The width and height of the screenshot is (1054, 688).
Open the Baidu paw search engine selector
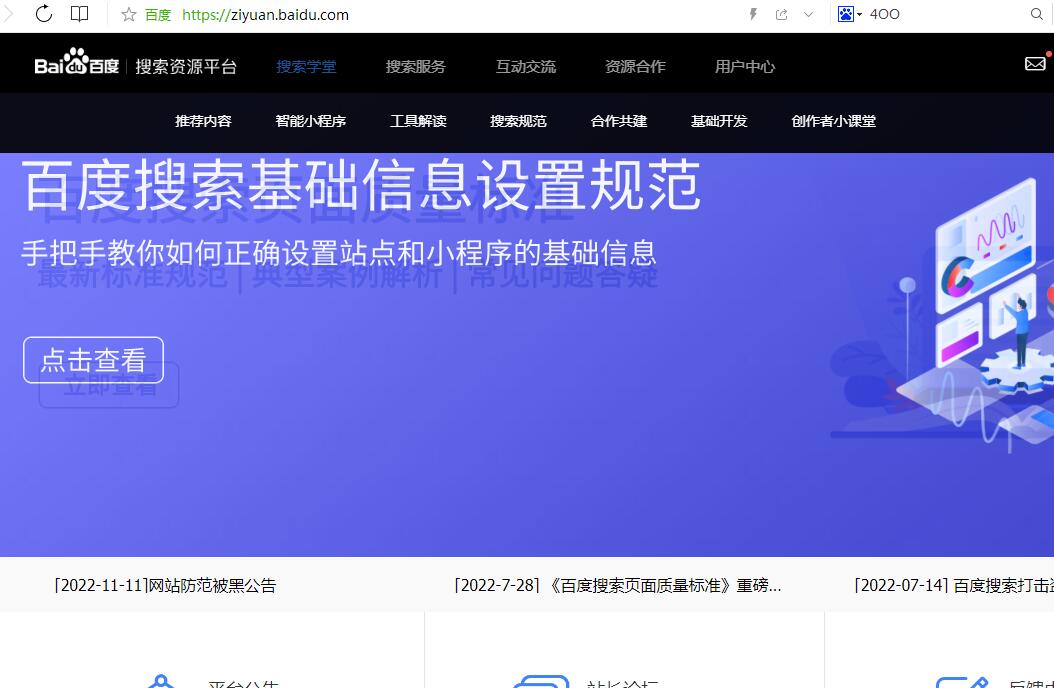coord(848,14)
